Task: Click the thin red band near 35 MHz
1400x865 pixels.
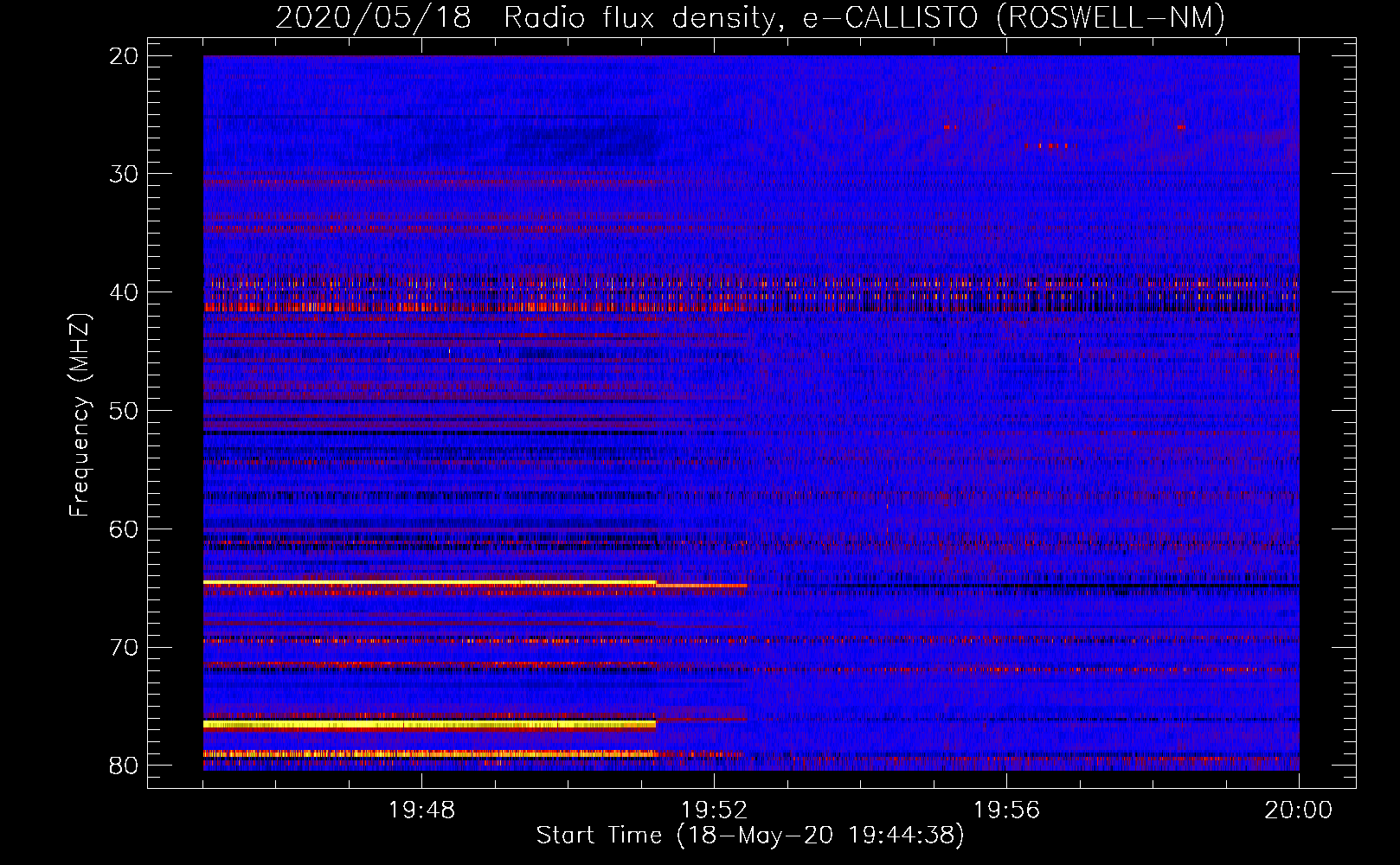Action: click(x=428, y=229)
